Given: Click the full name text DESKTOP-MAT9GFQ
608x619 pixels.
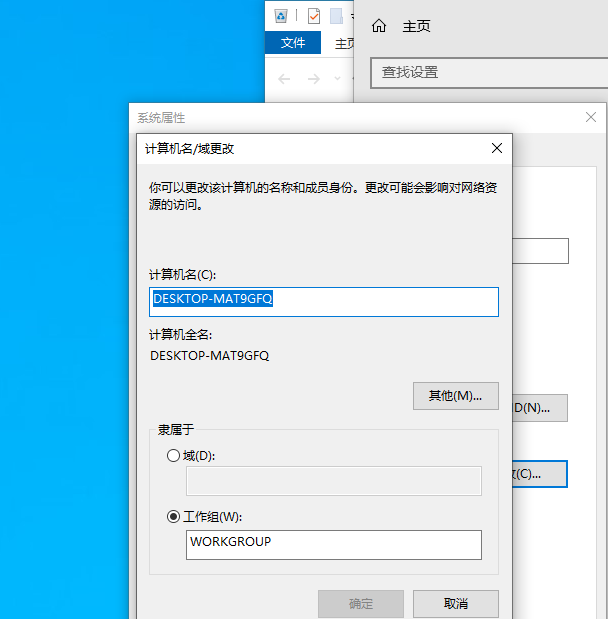Looking at the screenshot, I should [209, 356].
